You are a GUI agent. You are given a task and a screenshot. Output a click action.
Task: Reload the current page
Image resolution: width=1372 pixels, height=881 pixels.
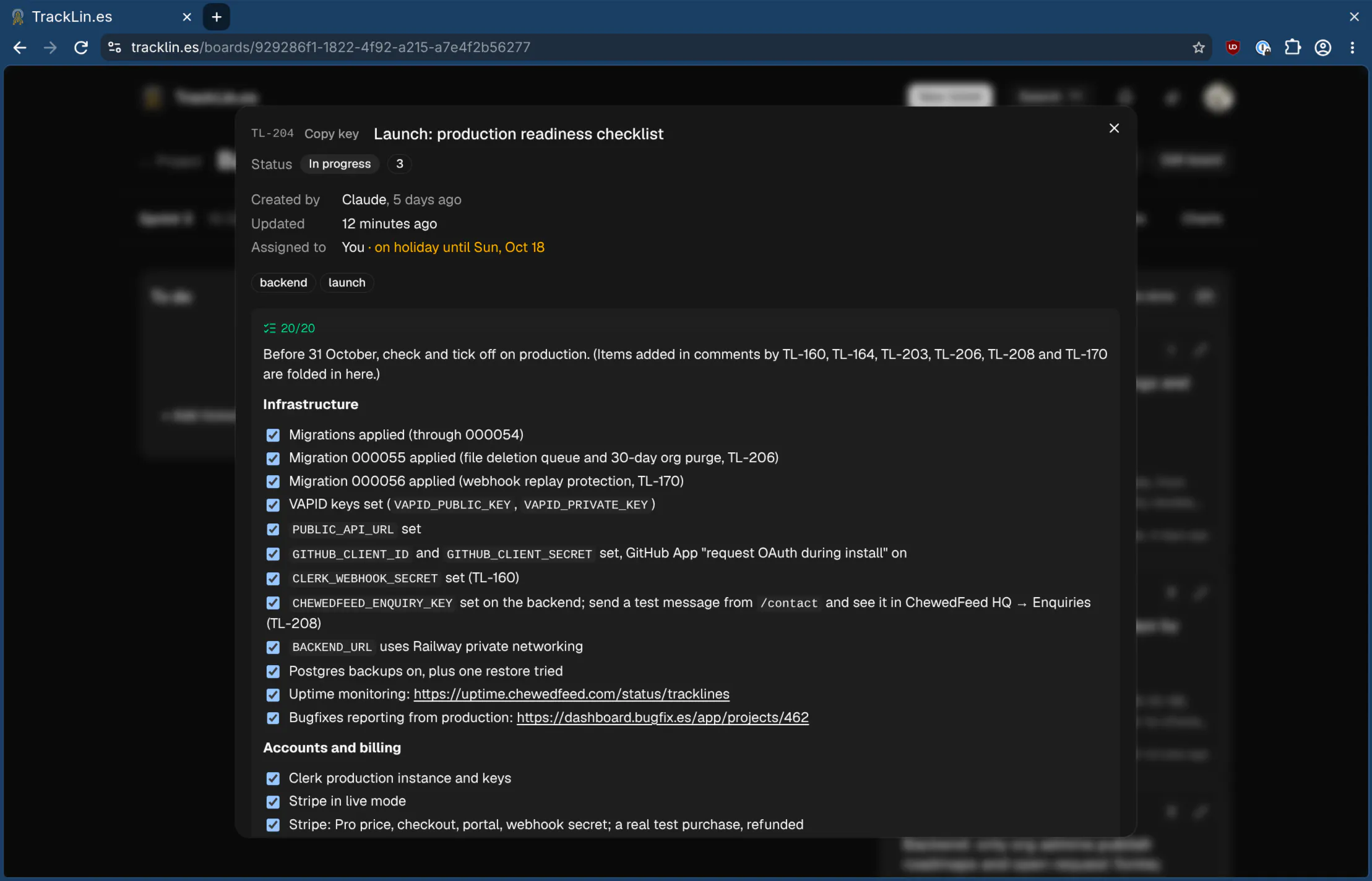pyautogui.click(x=81, y=48)
